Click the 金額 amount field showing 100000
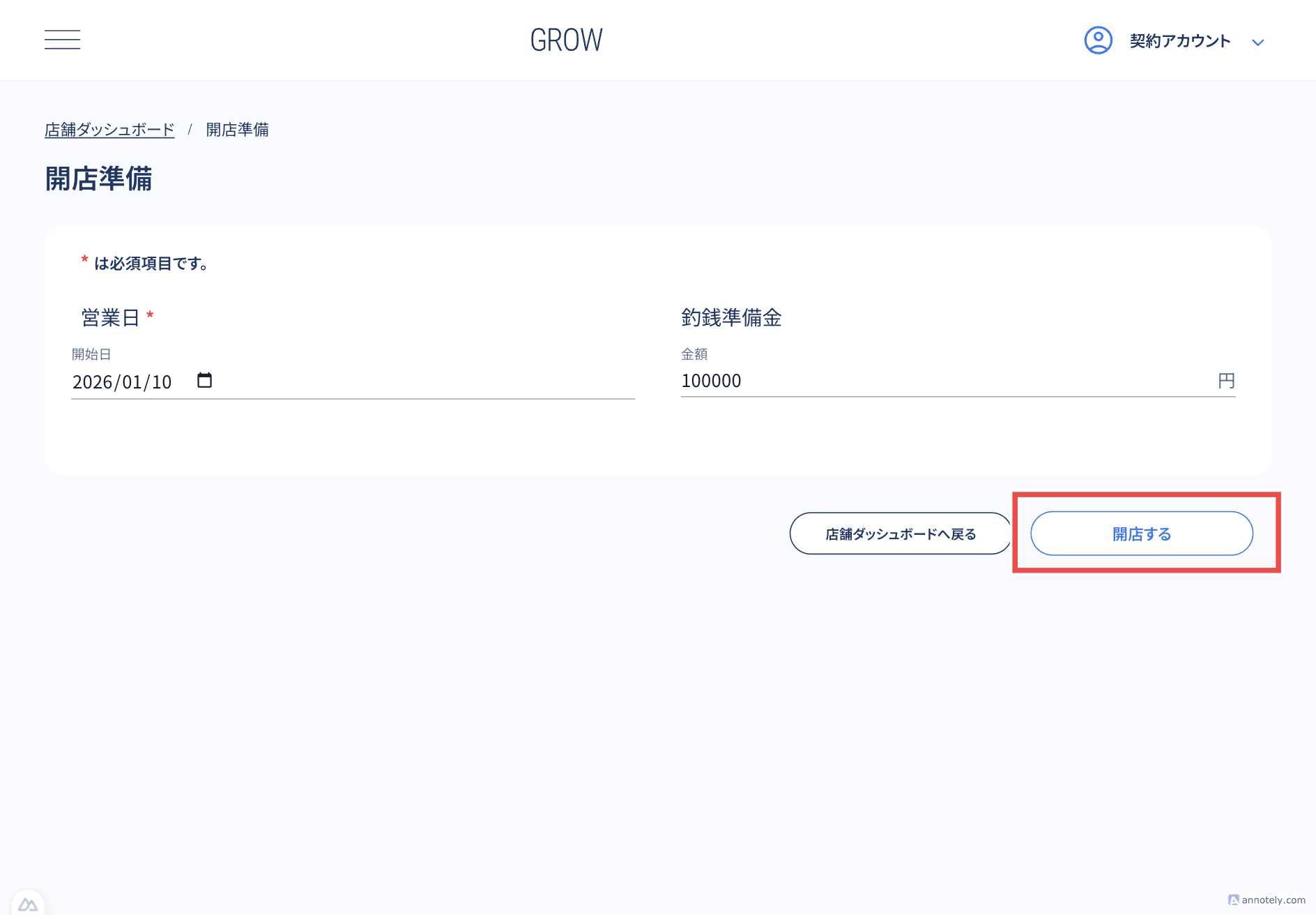 tap(941, 381)
